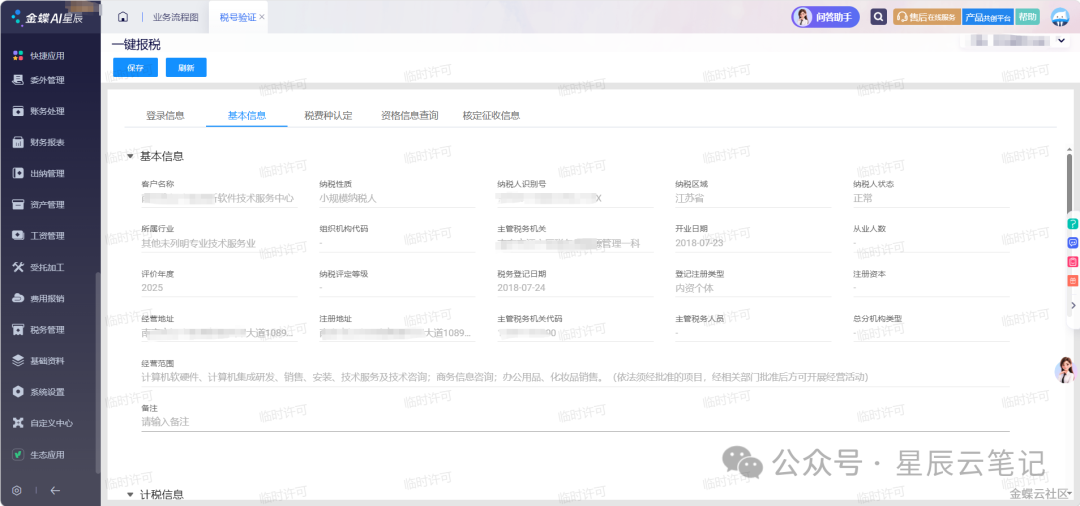Switch to the 登录信息 tab
The height and width of the screenshot is (506, 1080).
point(165,116)
